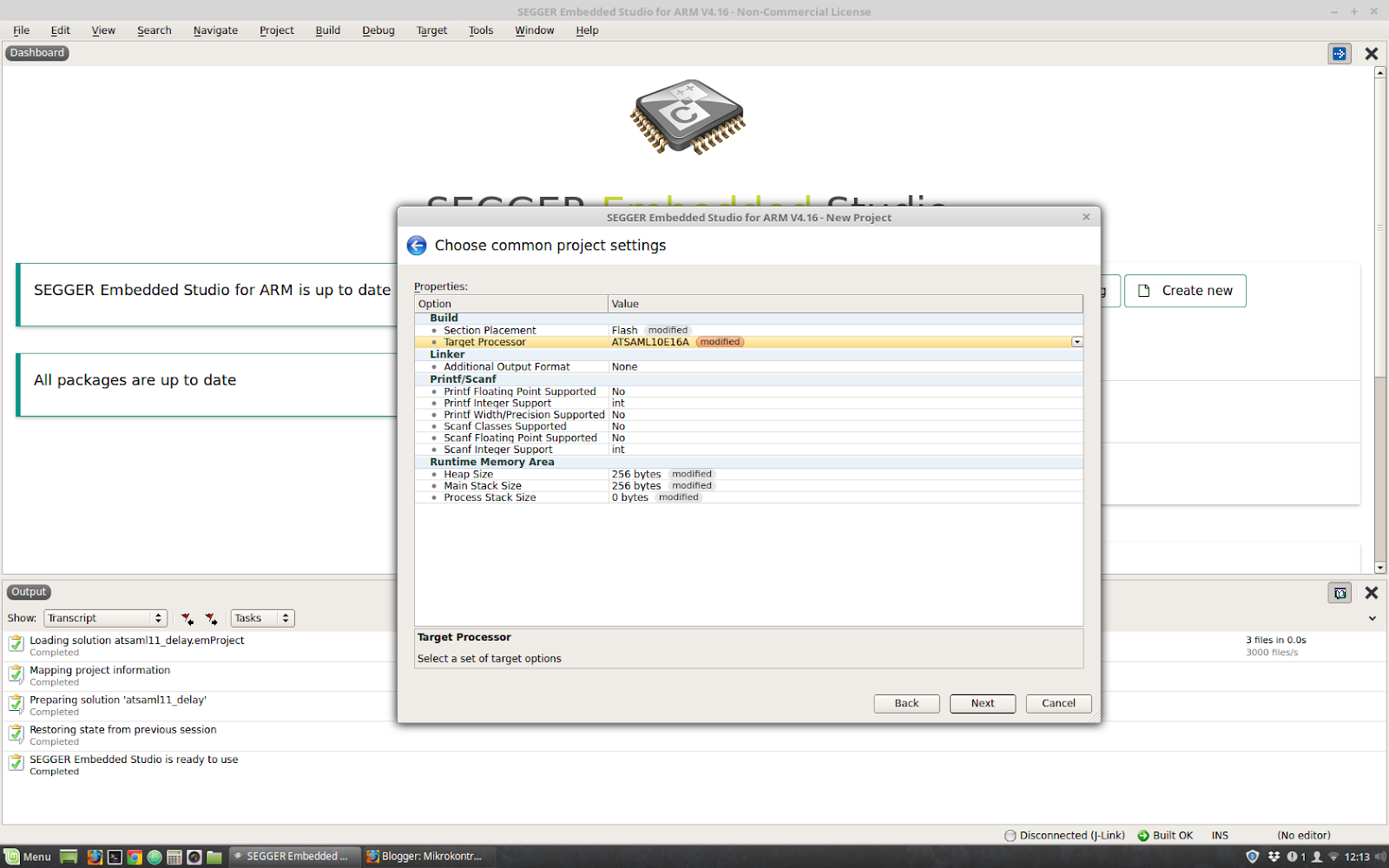Open the Tools menu
This screenshot has width=1389, height=868.
tap(481, 30)
